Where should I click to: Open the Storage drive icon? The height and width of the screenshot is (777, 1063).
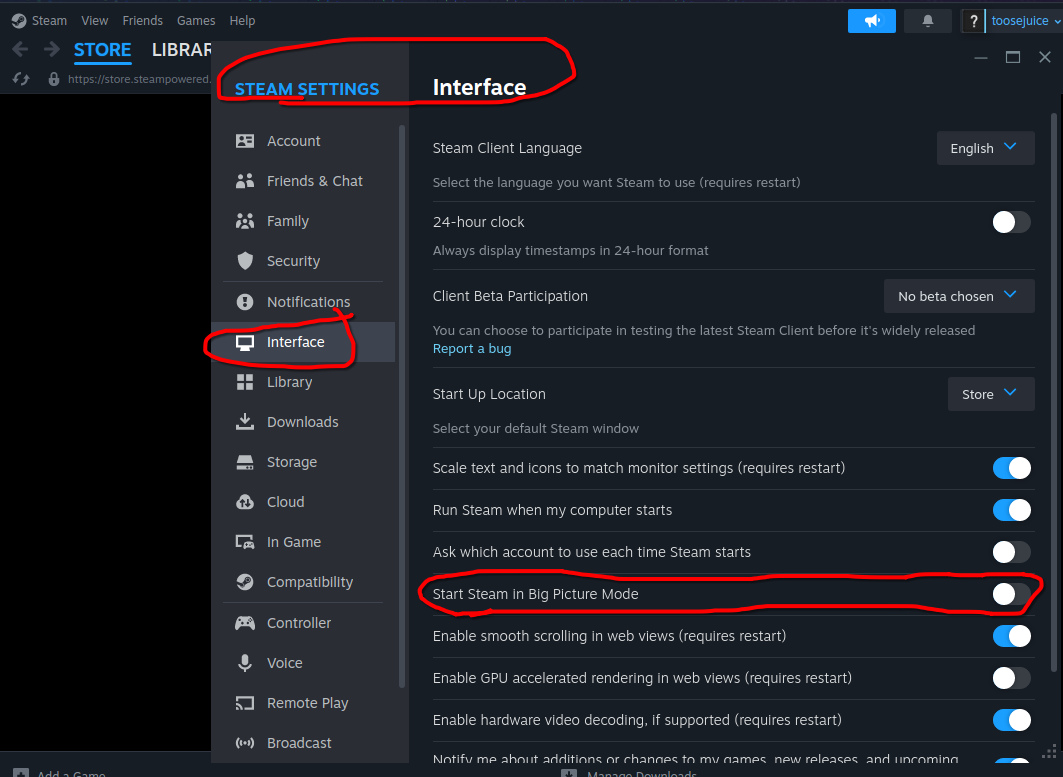245,462
